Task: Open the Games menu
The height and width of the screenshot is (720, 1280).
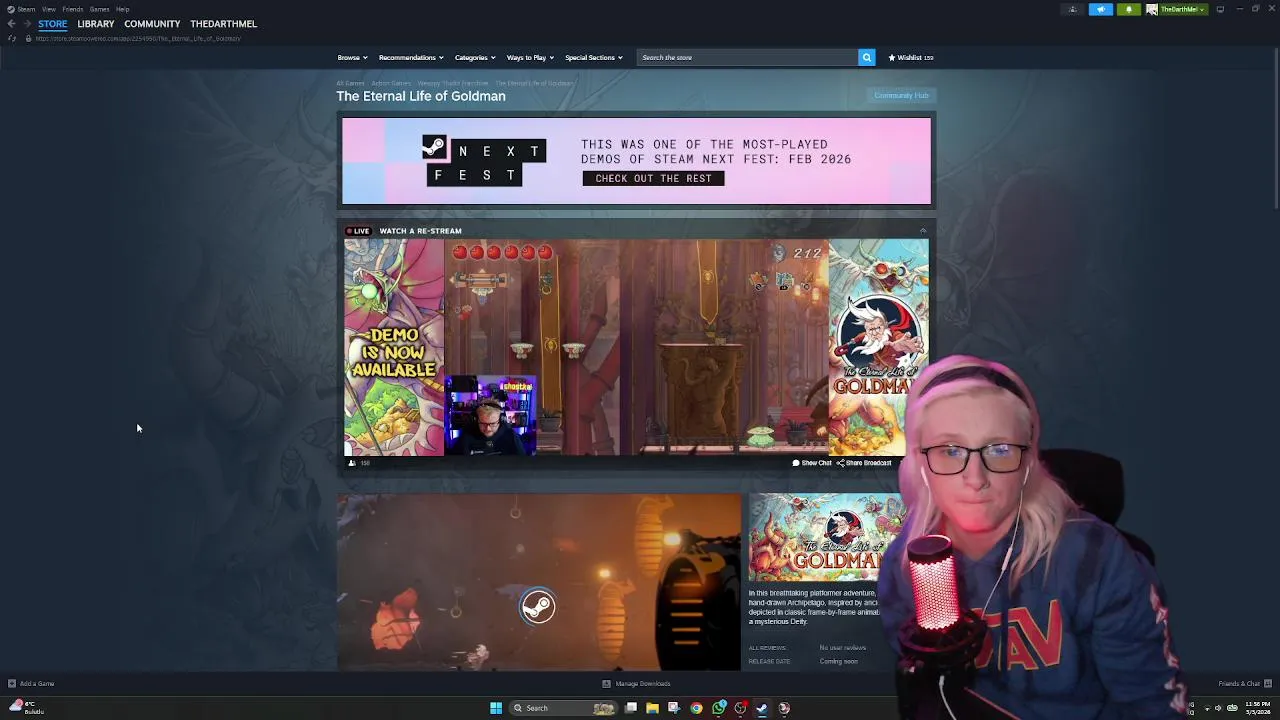Action: (99, 9)
